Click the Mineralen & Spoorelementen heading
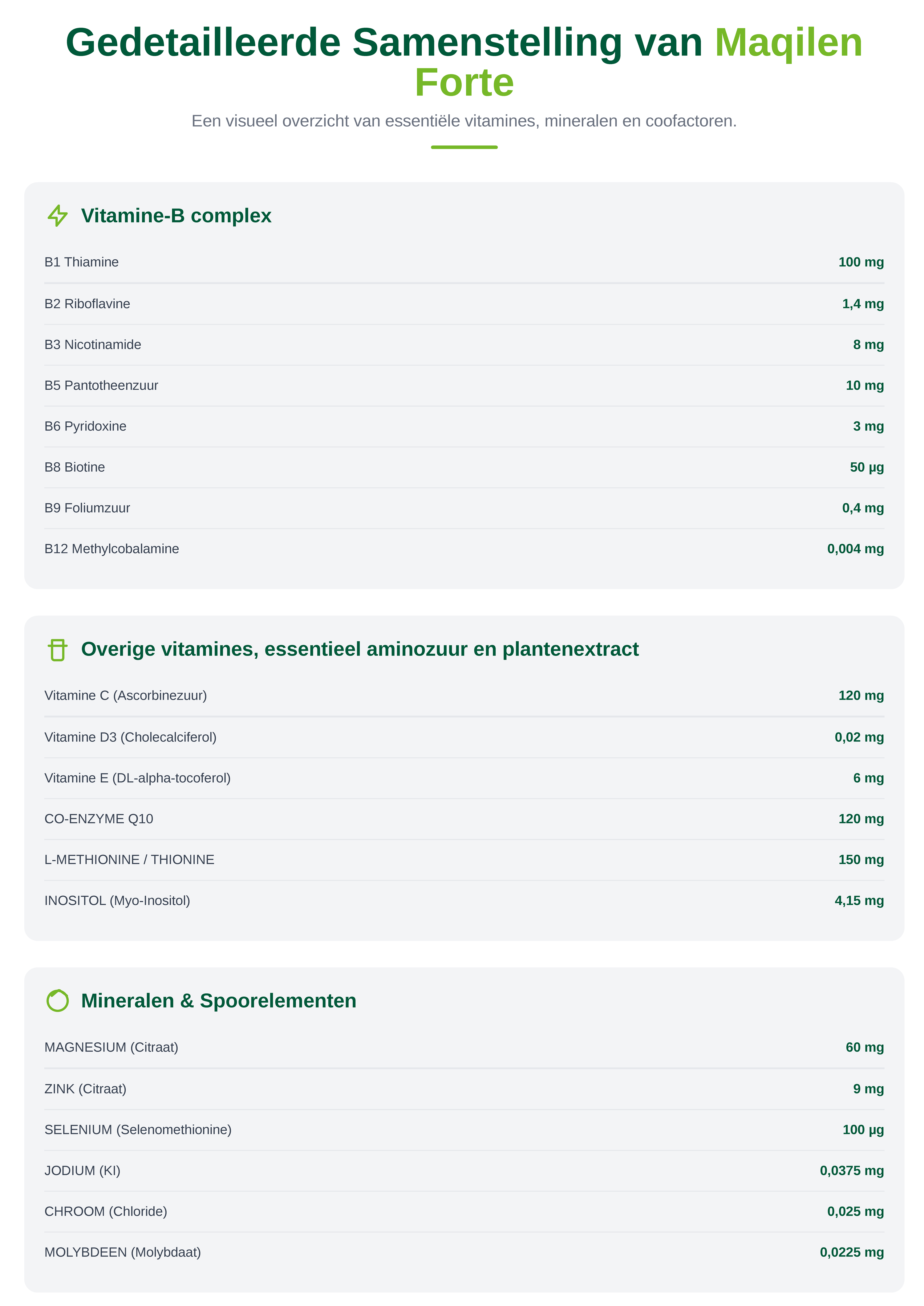This screenshot has height=1306, width=924. tap(218, 1001)
